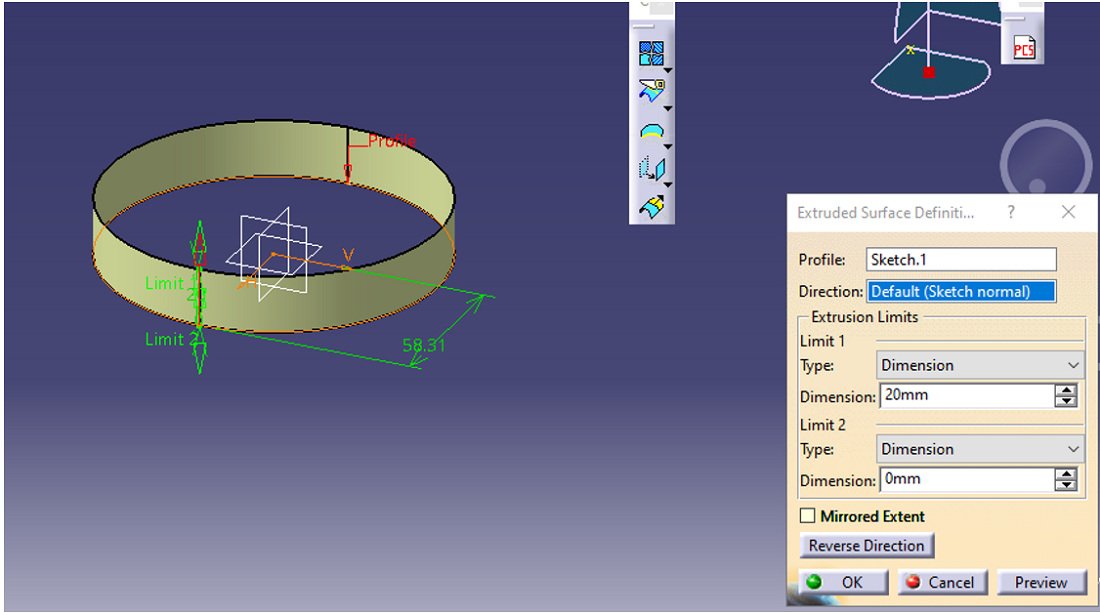
Task: Click the 58.31 dimension value
Action: click(424, 345)
